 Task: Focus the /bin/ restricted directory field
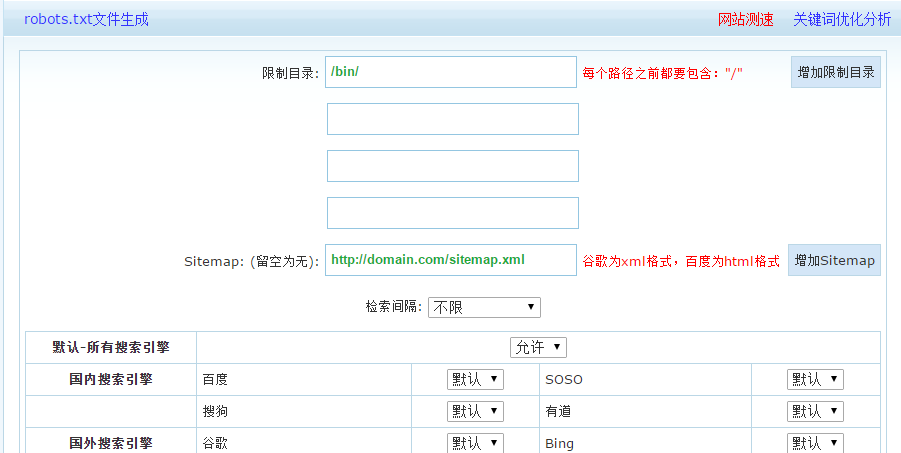(450, 72)
